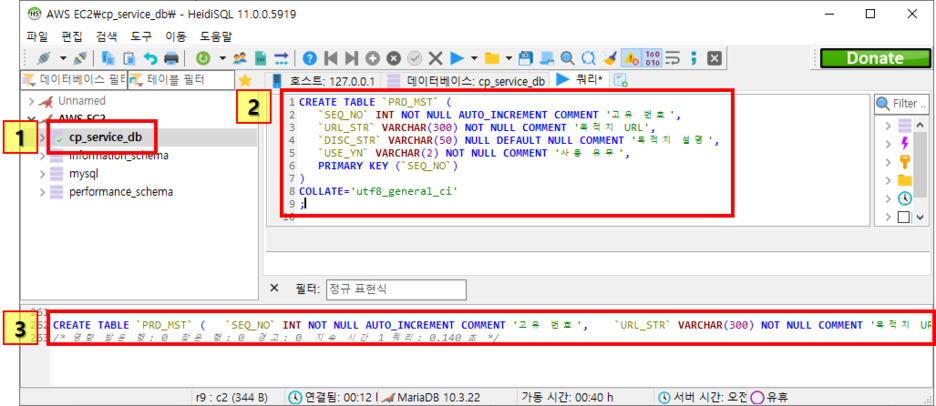Click the floppy disk save icon
This screenshot has width=936, height=406.
coord(526,58)
